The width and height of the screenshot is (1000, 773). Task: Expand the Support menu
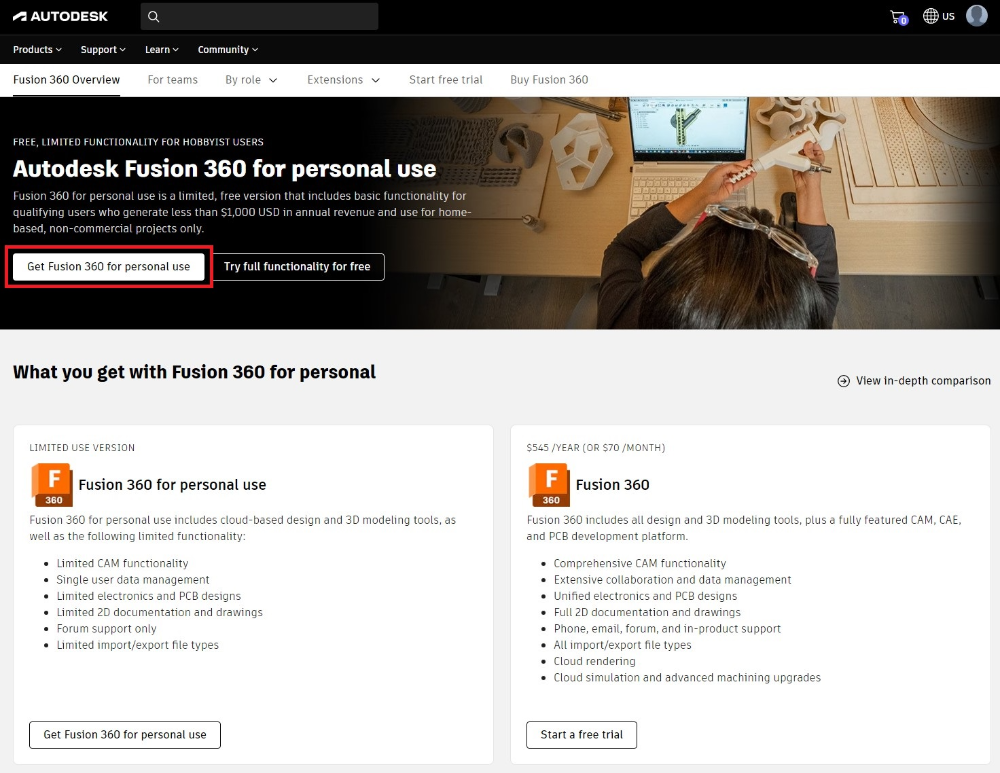point(103,50)
